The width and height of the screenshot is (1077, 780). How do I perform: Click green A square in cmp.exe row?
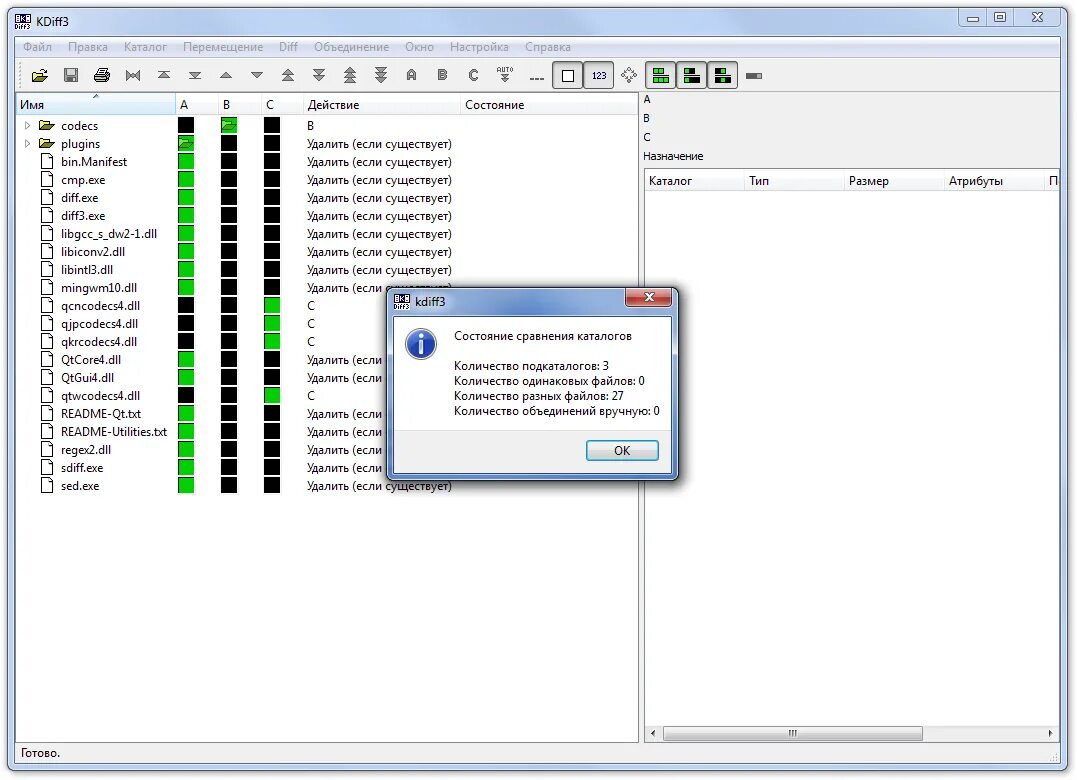coord(185,180)
